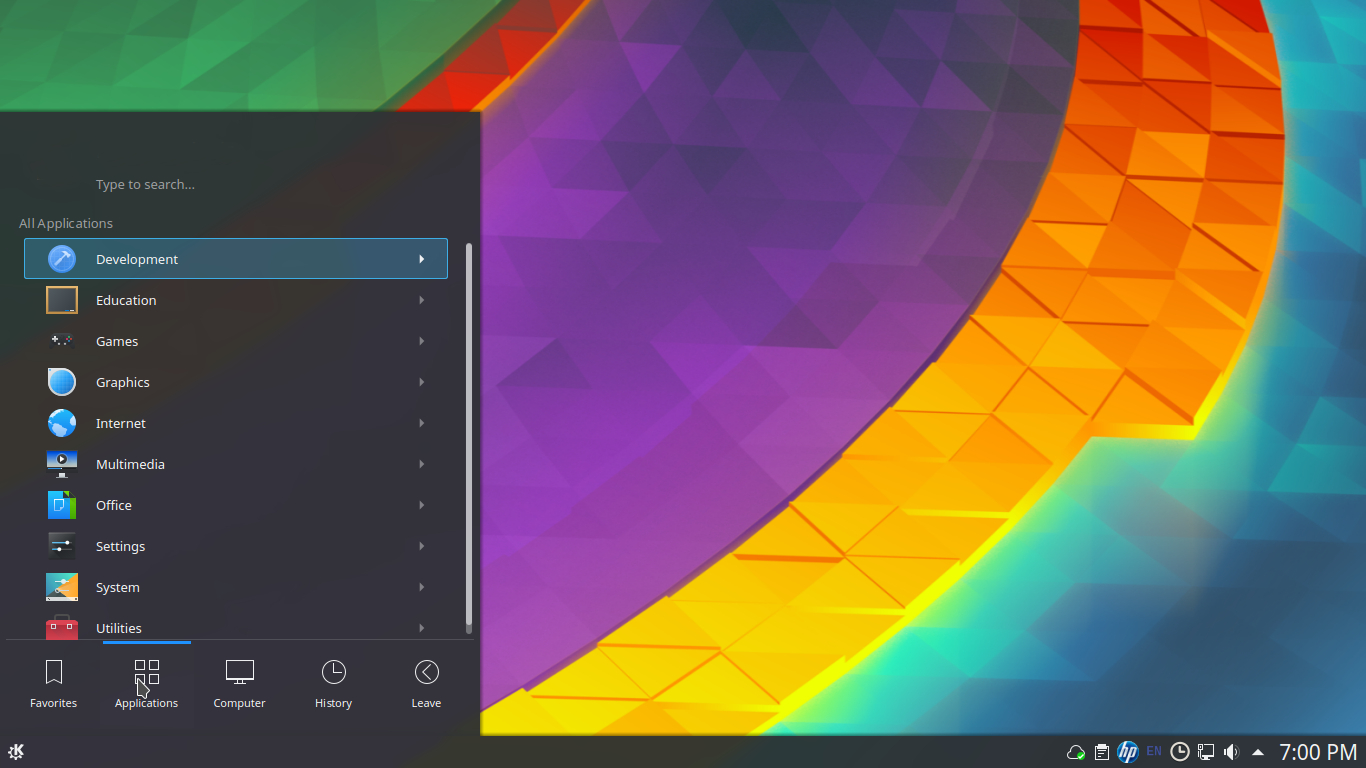
Task: Click the application list scrollbar
Action: tap(469, 436)
